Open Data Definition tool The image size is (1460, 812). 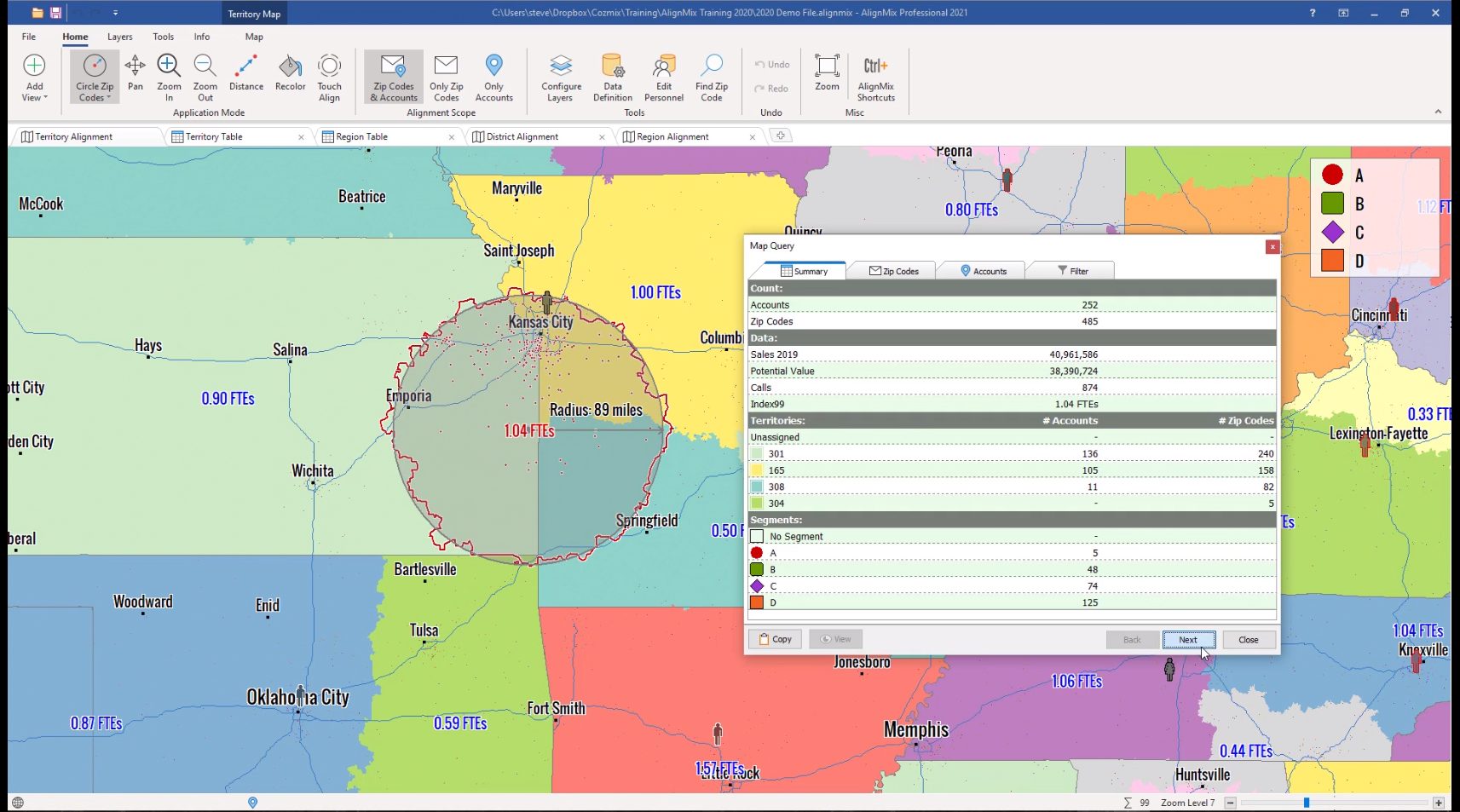click(x=613, y=78)
